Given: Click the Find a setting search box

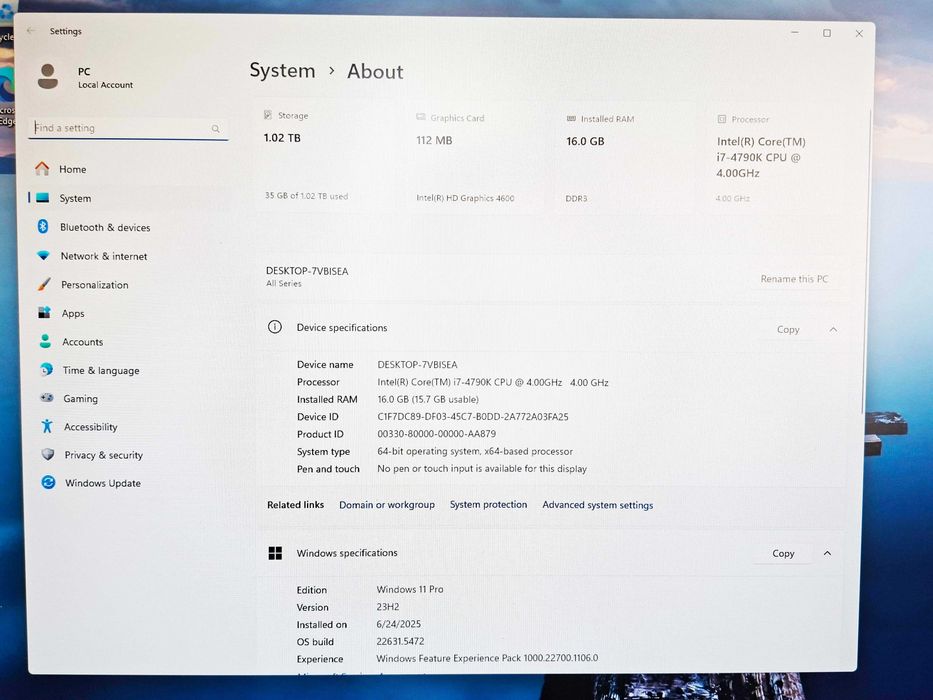Looking at the screenshot, I should click(x=128, y=128).
